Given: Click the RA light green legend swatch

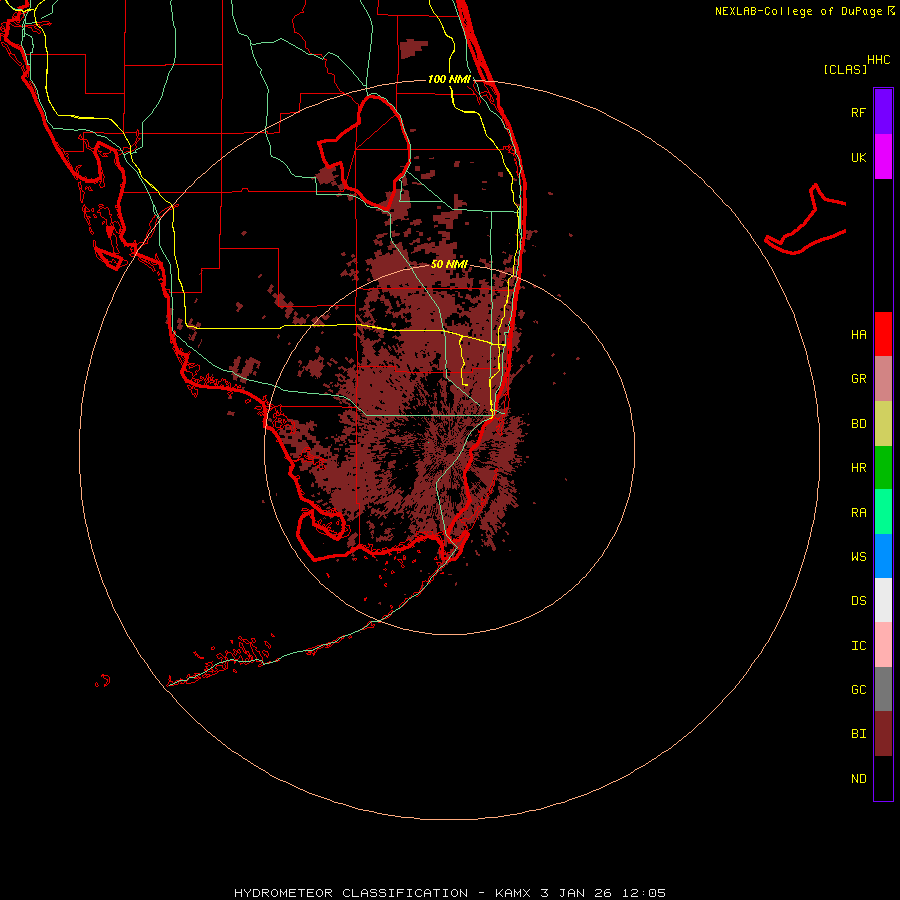Looking at the screenshot, I should pos(883,512).
